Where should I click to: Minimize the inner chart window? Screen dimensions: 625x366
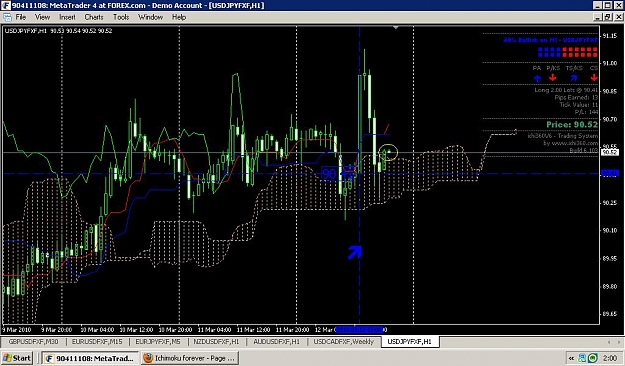597,17
